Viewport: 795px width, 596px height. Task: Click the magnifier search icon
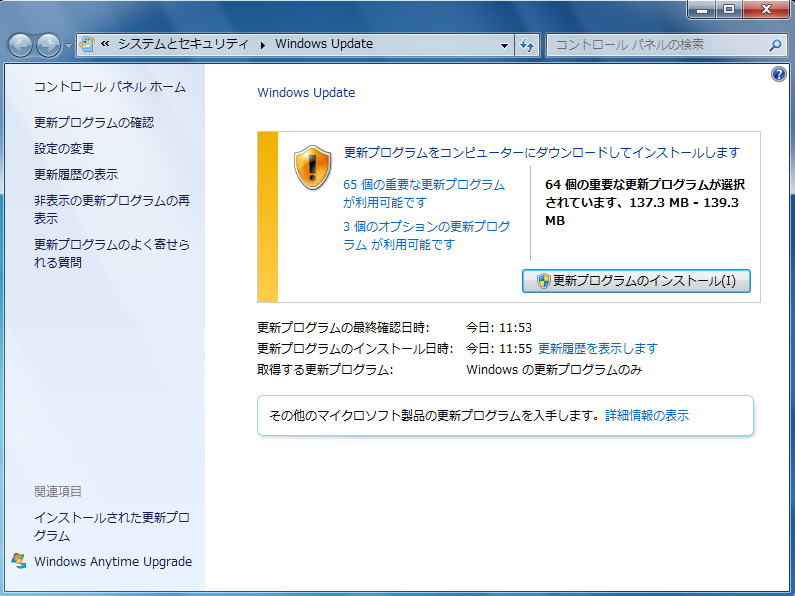click(x=775, y=45)
